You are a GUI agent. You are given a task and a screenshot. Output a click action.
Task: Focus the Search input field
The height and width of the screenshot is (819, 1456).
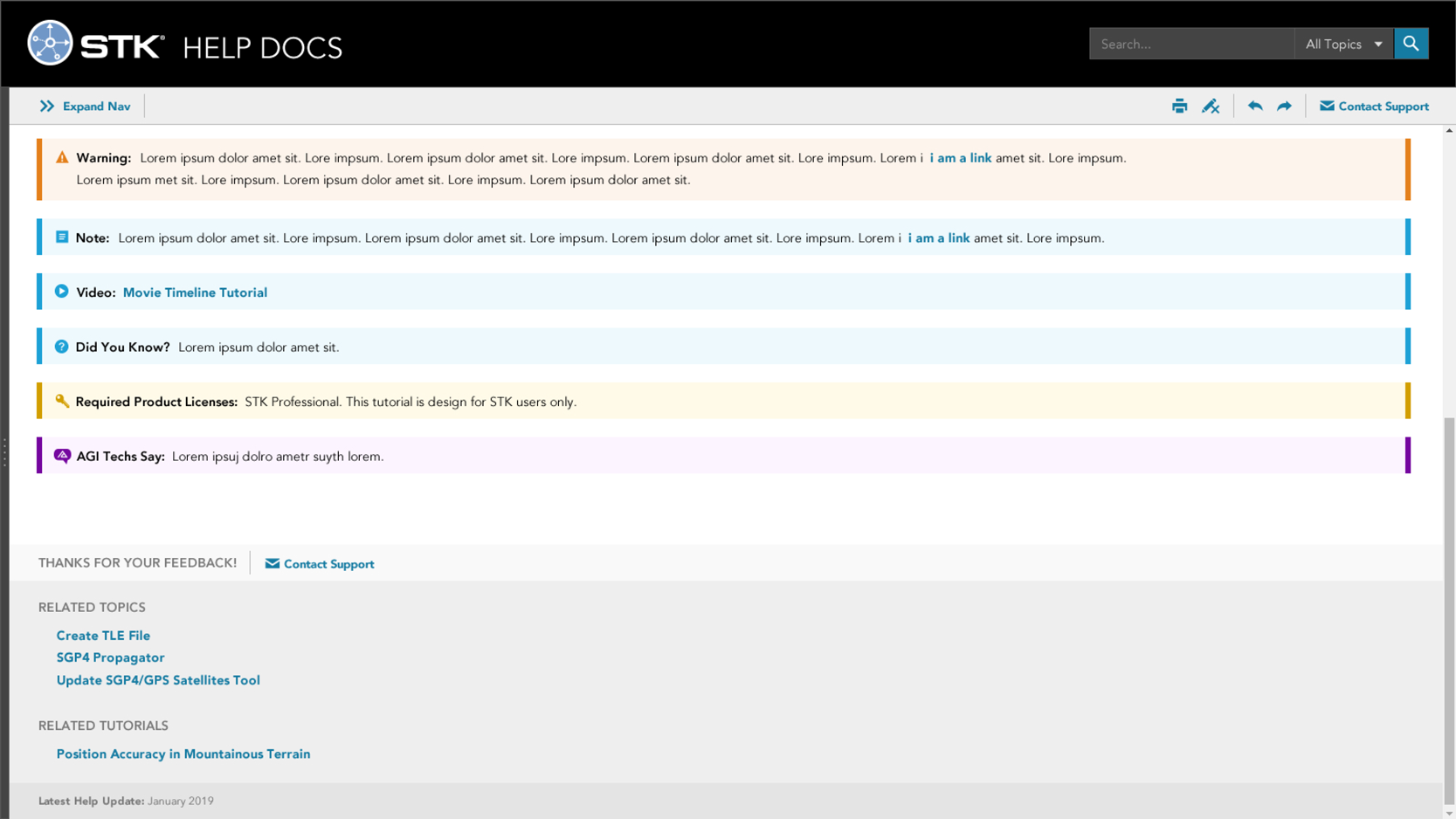coord(1190,44)
